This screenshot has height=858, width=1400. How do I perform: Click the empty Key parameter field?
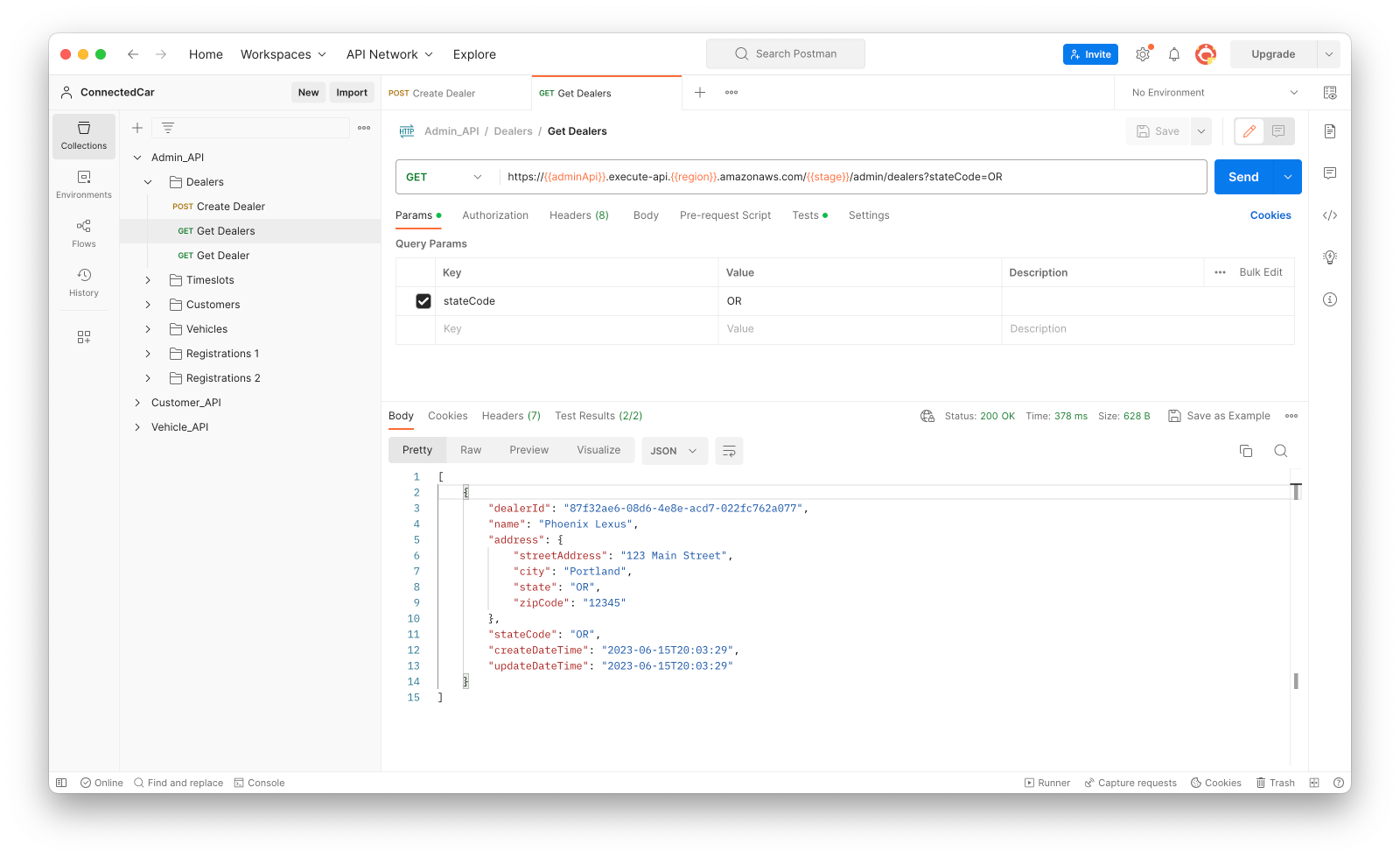(x=577, y=329)
